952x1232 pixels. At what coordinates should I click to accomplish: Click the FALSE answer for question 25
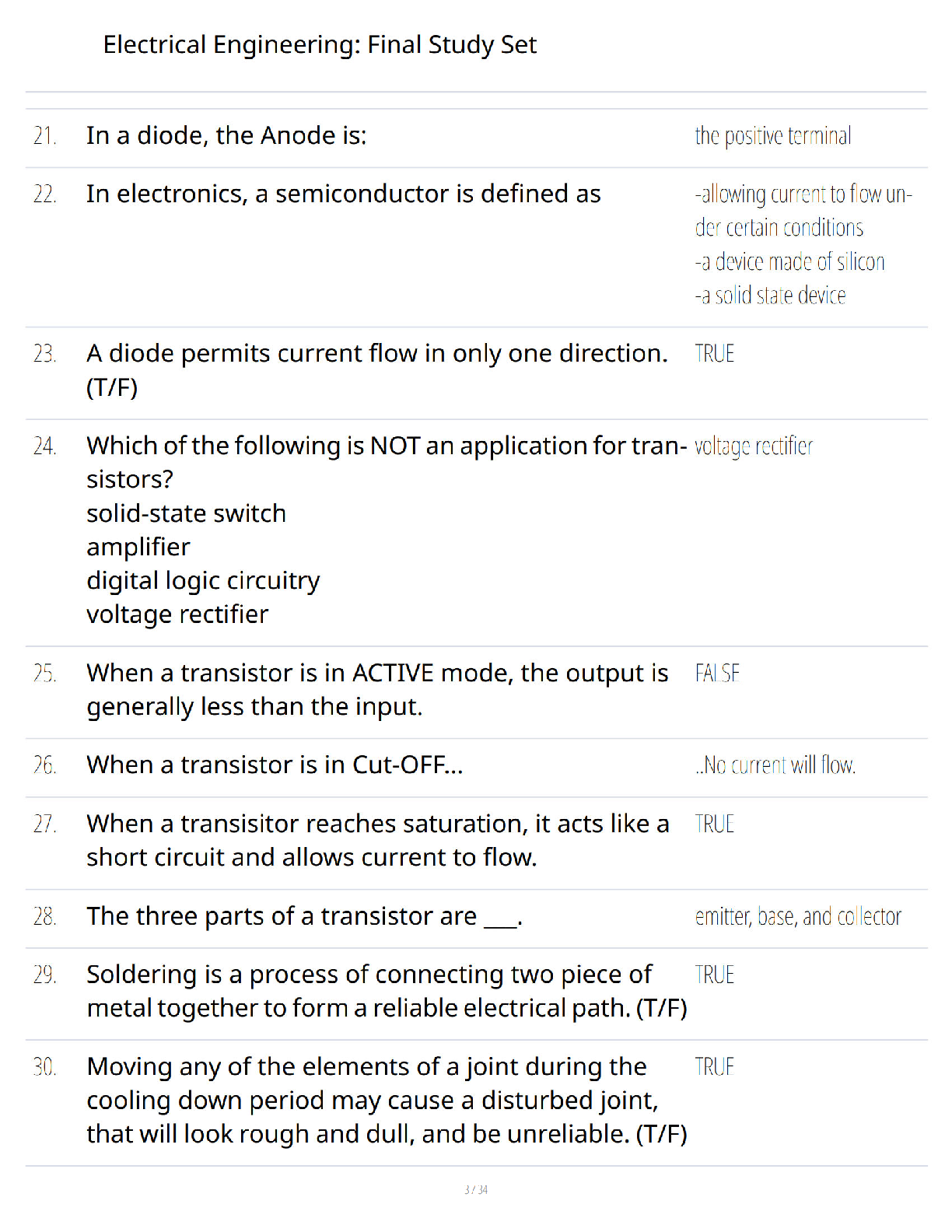tap(717, 674)
